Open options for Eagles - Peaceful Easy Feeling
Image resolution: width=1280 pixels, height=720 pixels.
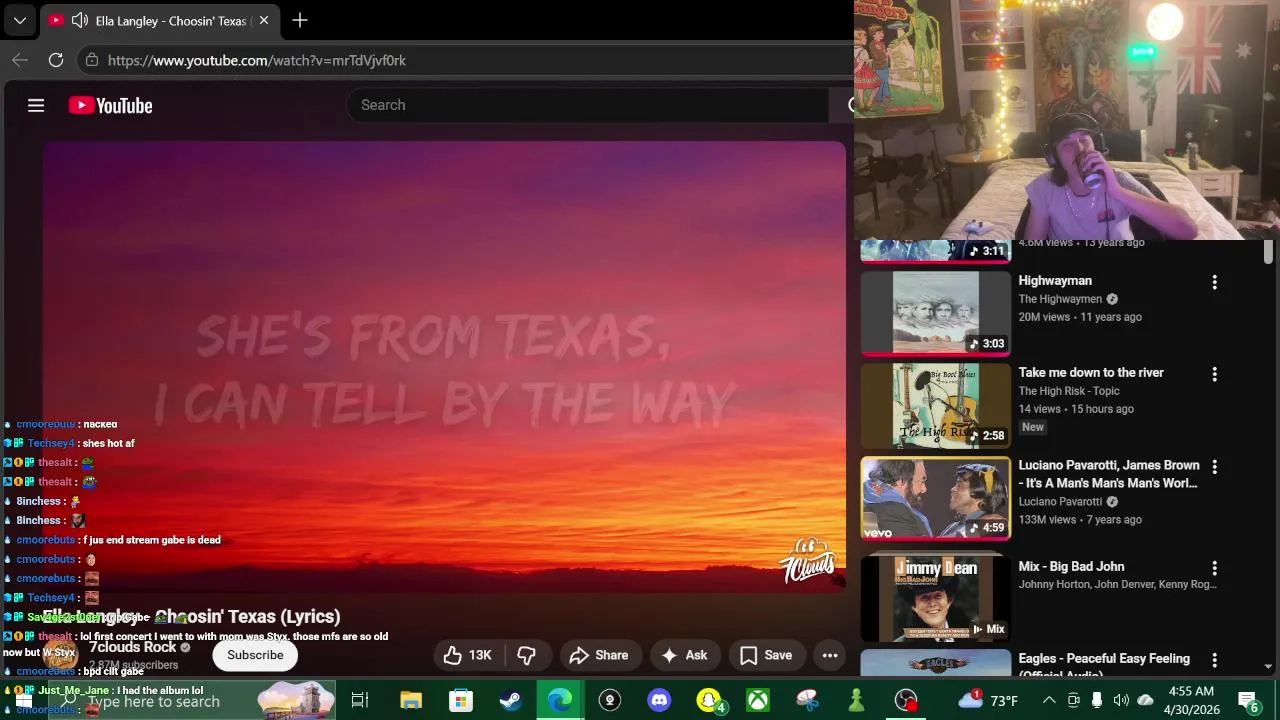[1214, 660]
